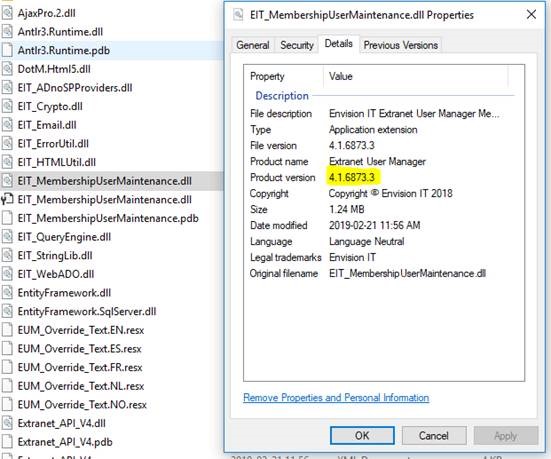This screenshot has height=459, width=551.
Task: Close the Properties dialog
Action: tap(531, 15)
